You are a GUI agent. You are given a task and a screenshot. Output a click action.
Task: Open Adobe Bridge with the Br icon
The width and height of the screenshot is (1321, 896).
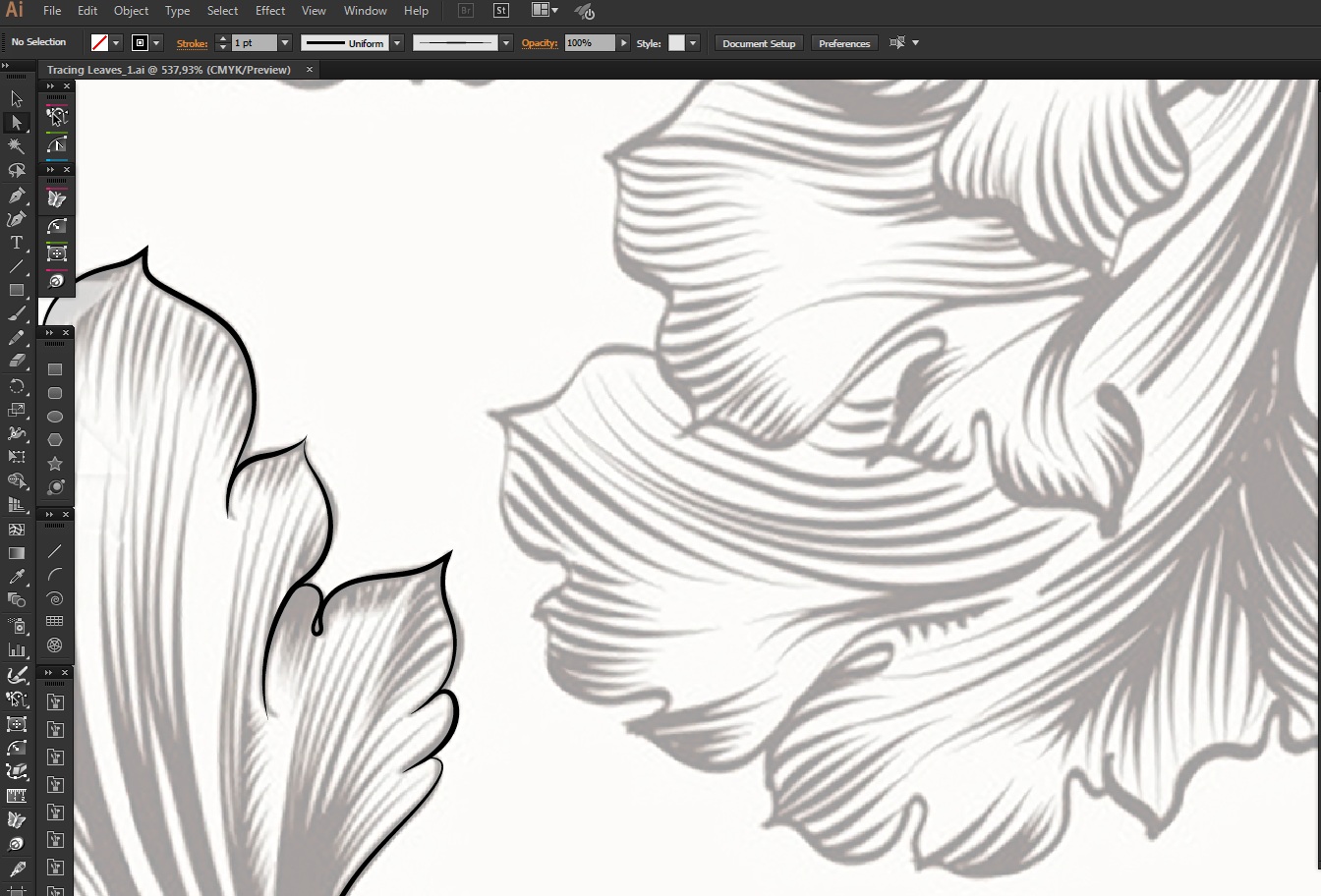(466, 11)
